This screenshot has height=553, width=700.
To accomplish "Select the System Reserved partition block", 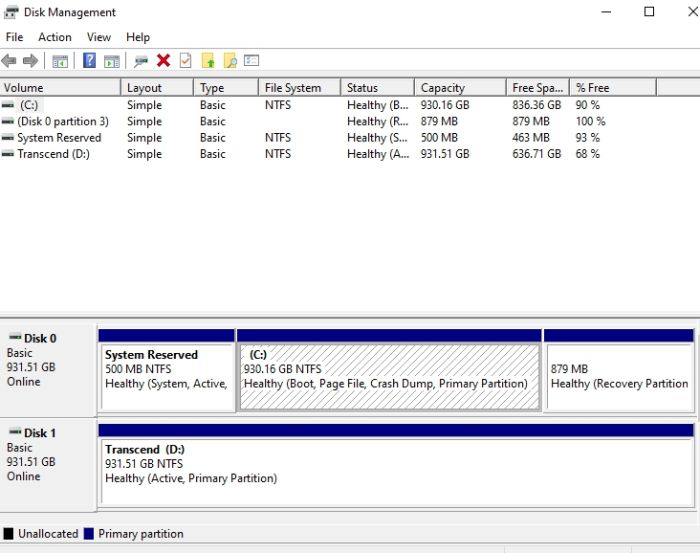I will pyautogui.click(x=167, y=370).
